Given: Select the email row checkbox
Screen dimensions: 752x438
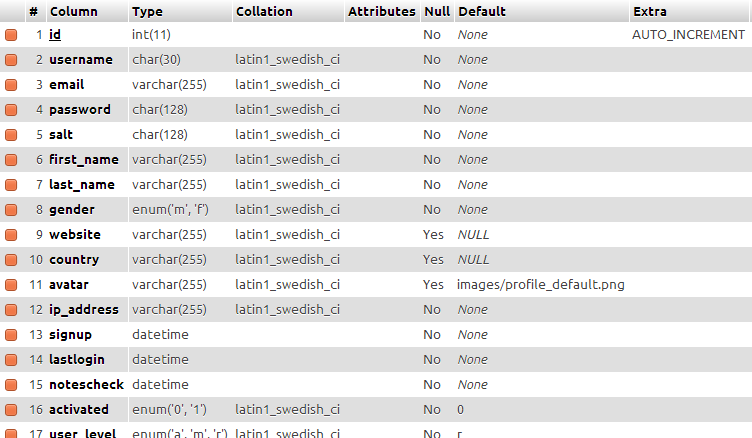Looking at the screenshot, I should point(11,85).
